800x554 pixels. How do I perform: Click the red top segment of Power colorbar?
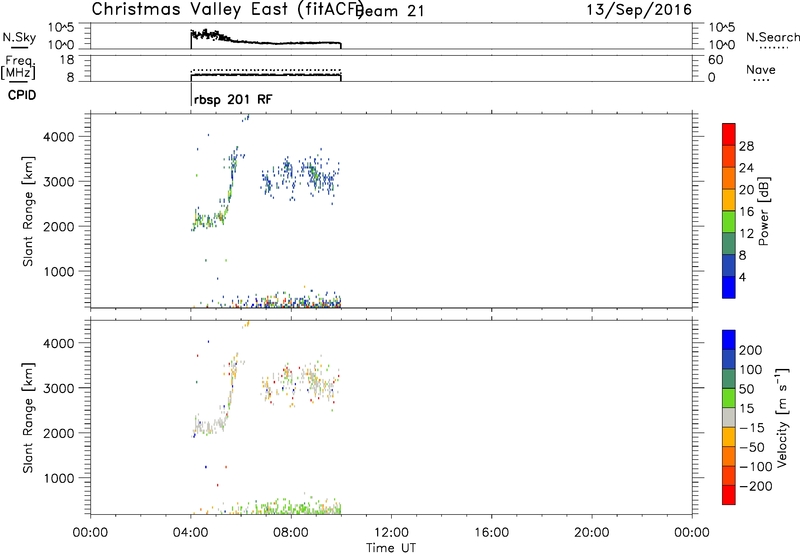[x=729, y=134]
